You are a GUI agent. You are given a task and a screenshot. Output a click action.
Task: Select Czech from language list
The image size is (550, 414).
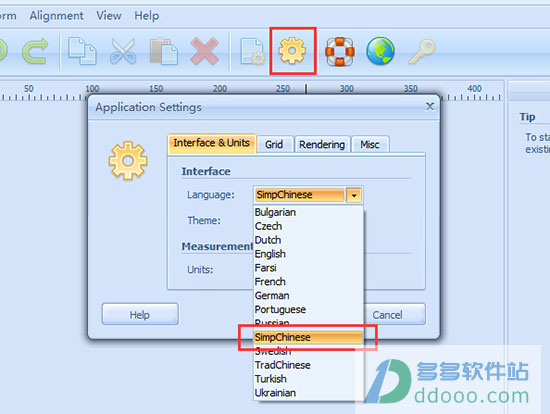[x=308, y=226]
